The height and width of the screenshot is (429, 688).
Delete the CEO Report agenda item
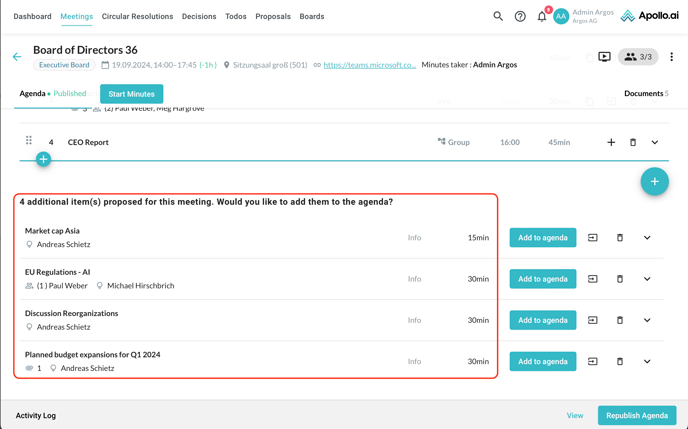633,142
